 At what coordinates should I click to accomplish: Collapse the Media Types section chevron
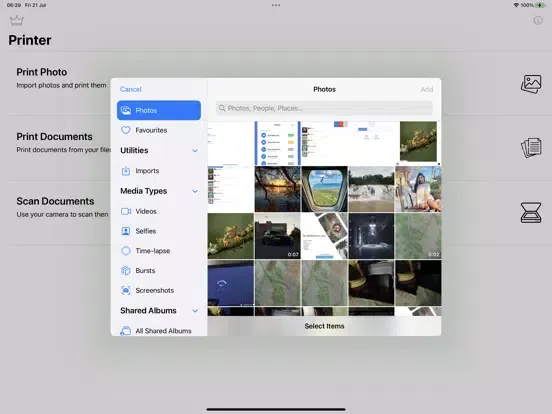(x=195, y=192)
